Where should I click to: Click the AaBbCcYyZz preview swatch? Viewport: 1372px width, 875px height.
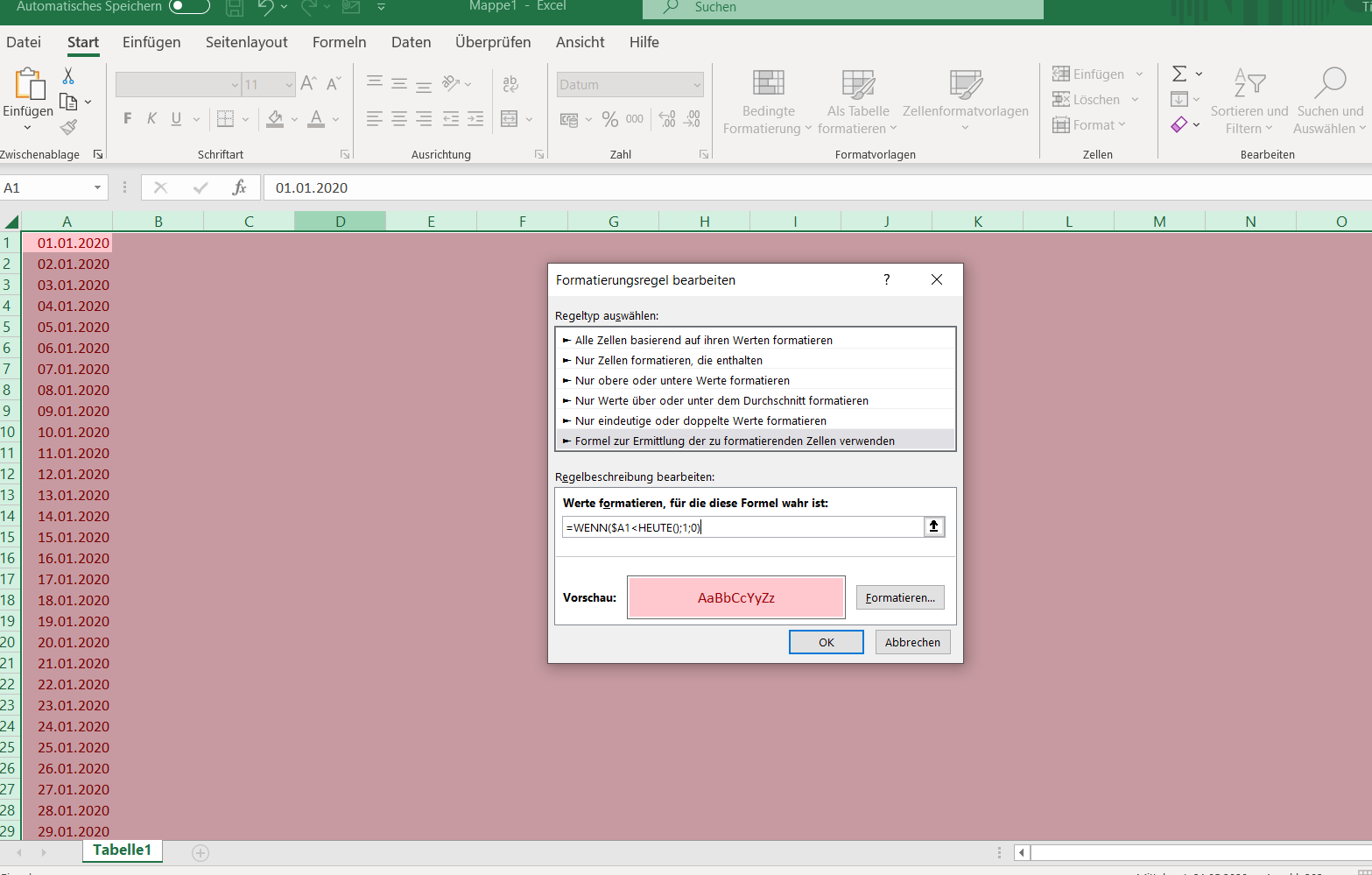pos(736,597)
